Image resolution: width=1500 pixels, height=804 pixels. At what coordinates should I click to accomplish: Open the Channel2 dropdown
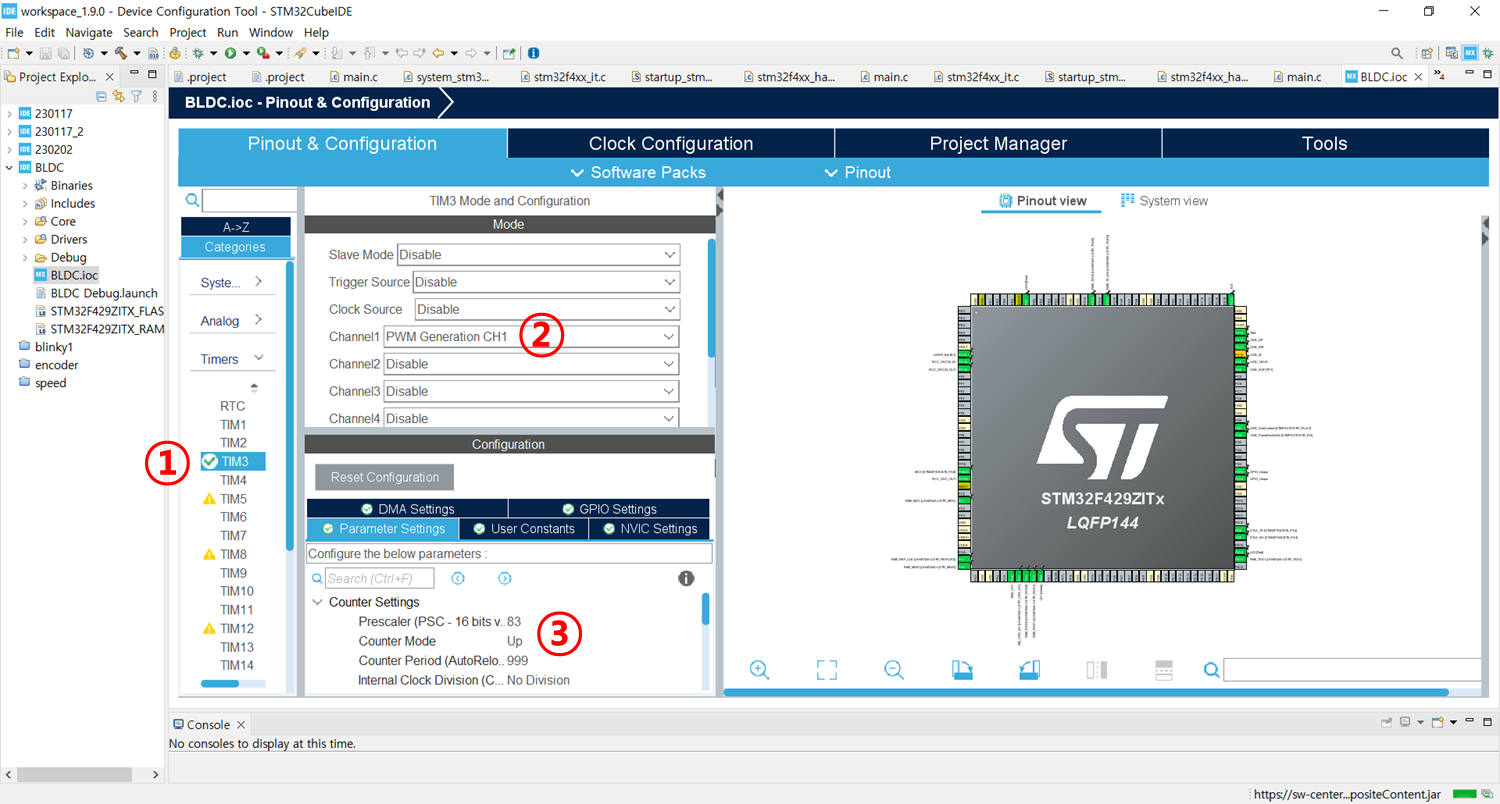tap(531, 364)
